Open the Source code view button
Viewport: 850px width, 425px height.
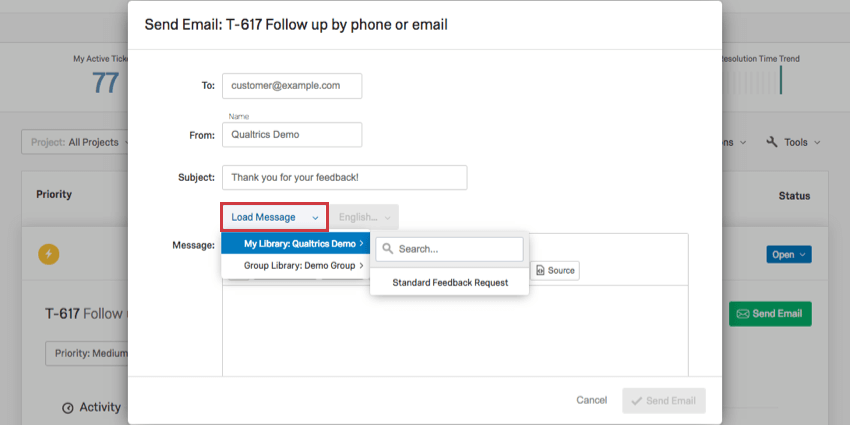tap(555, 271)
